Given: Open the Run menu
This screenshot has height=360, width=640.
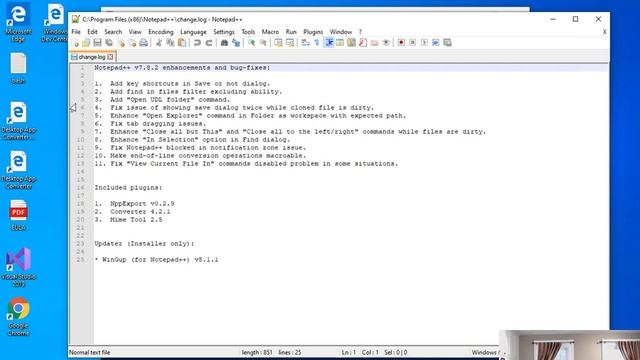Looking at the screenshot, I should (x=291, y=32).
